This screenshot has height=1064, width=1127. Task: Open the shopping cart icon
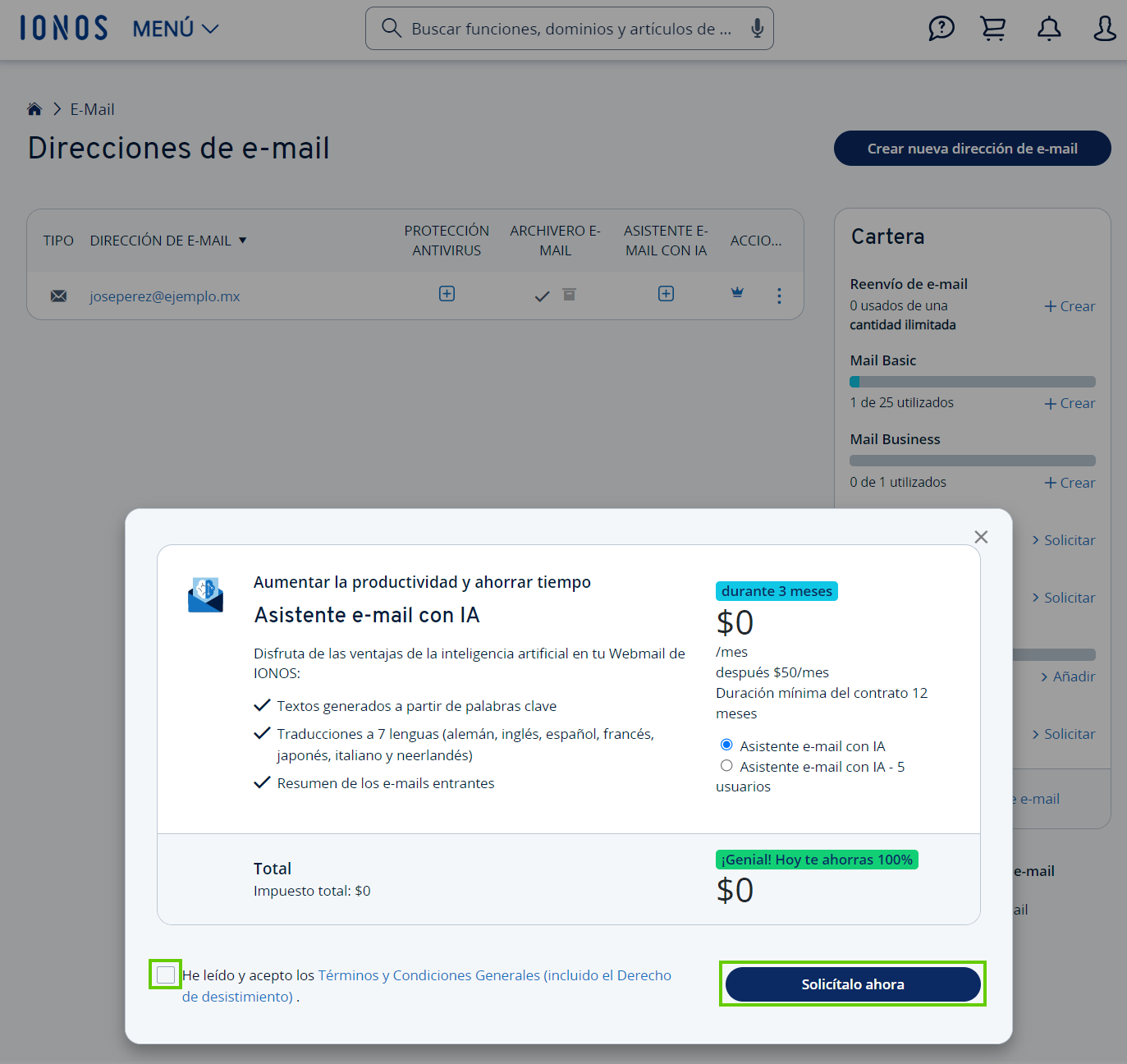[993, 29]
